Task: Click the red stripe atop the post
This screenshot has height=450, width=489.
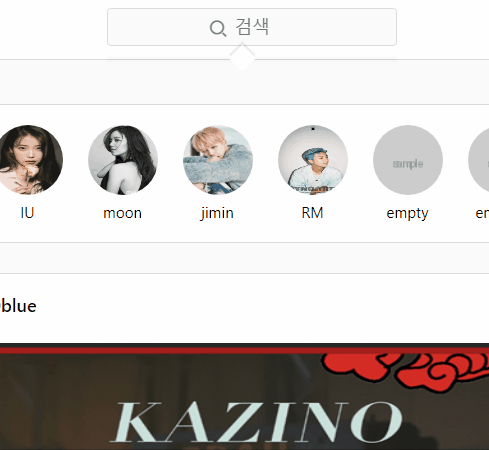Action: (244, 350)
